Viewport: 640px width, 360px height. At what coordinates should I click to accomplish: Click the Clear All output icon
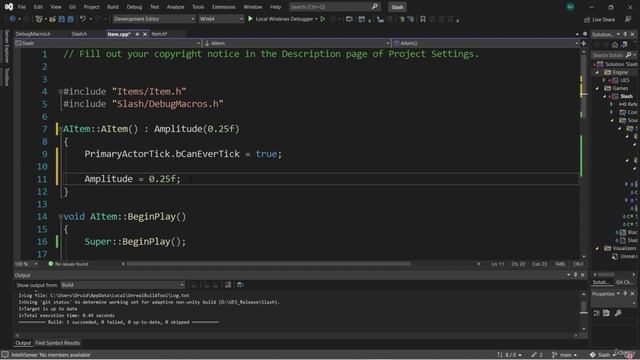click(228, 285)
